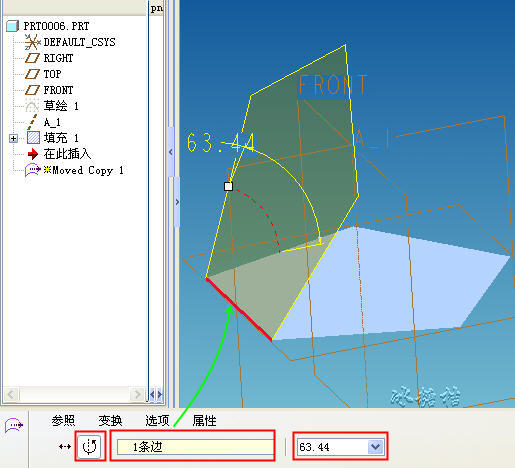Open the 参照 panel tab
Viewport: 515px width, 468px height.
tap(63, 421)
